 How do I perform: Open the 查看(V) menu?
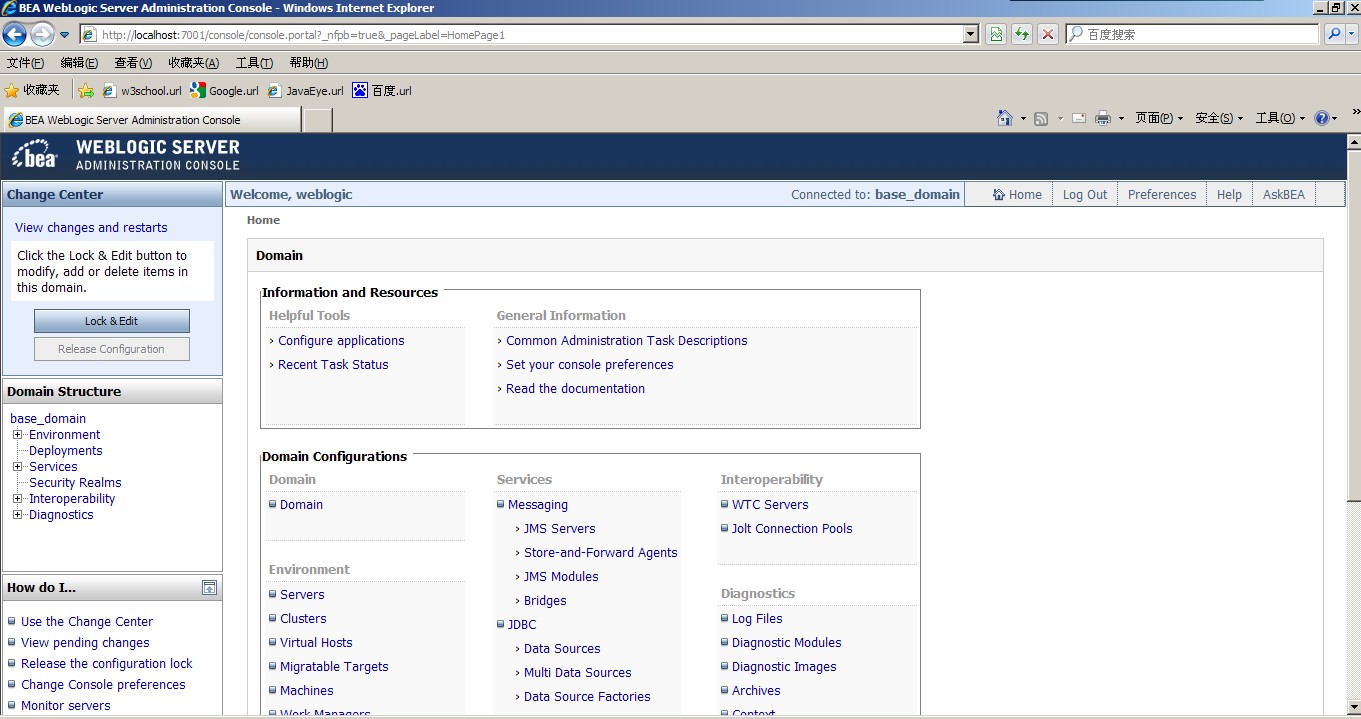tap(133, 63)
